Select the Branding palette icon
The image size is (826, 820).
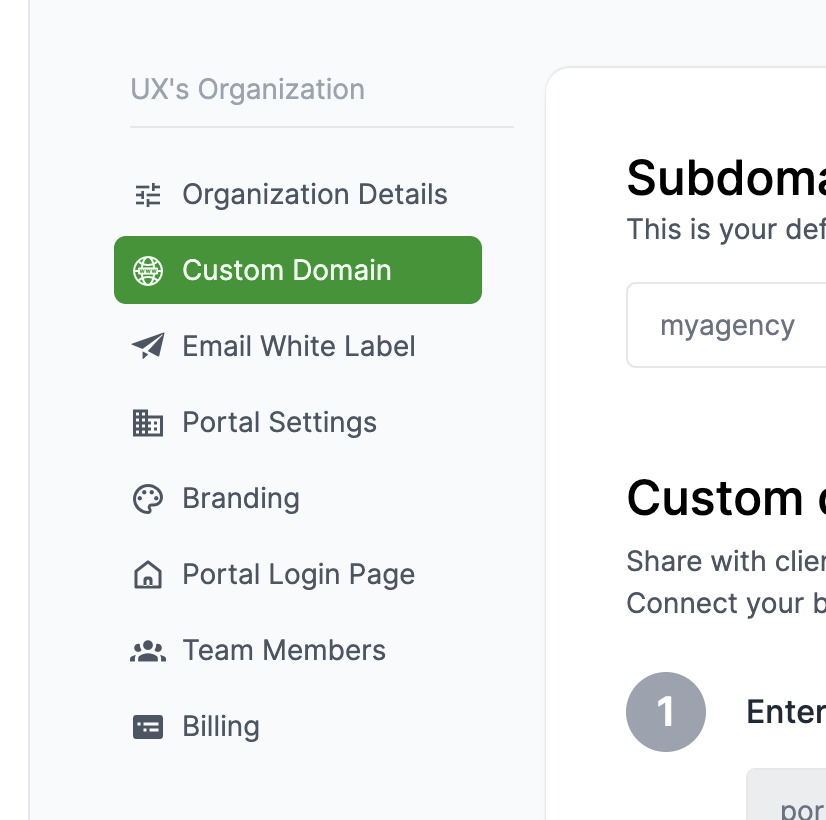(148, 498)
